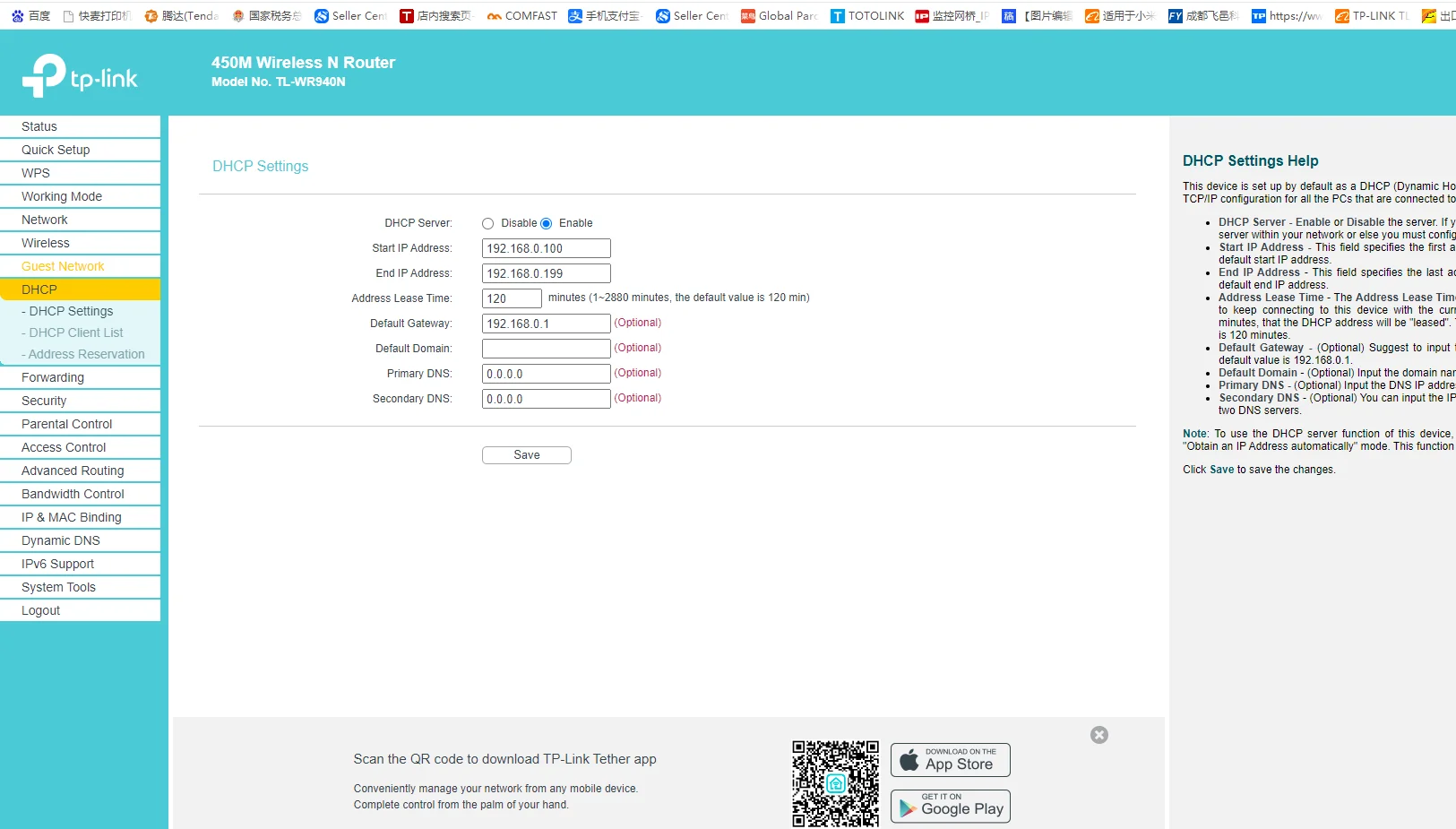The image size is (1456, 829).
Task: Go to Parental Control
Action: click(x=80, y=424)
